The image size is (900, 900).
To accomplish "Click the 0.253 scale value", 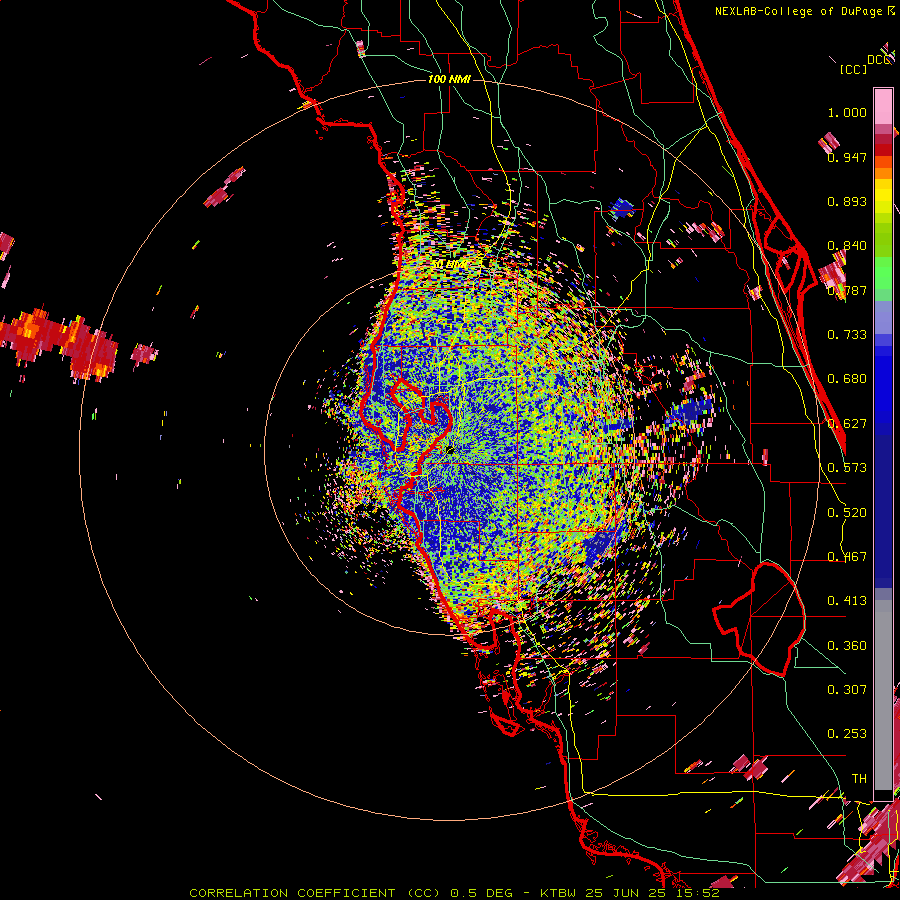I will pos(847,734).
